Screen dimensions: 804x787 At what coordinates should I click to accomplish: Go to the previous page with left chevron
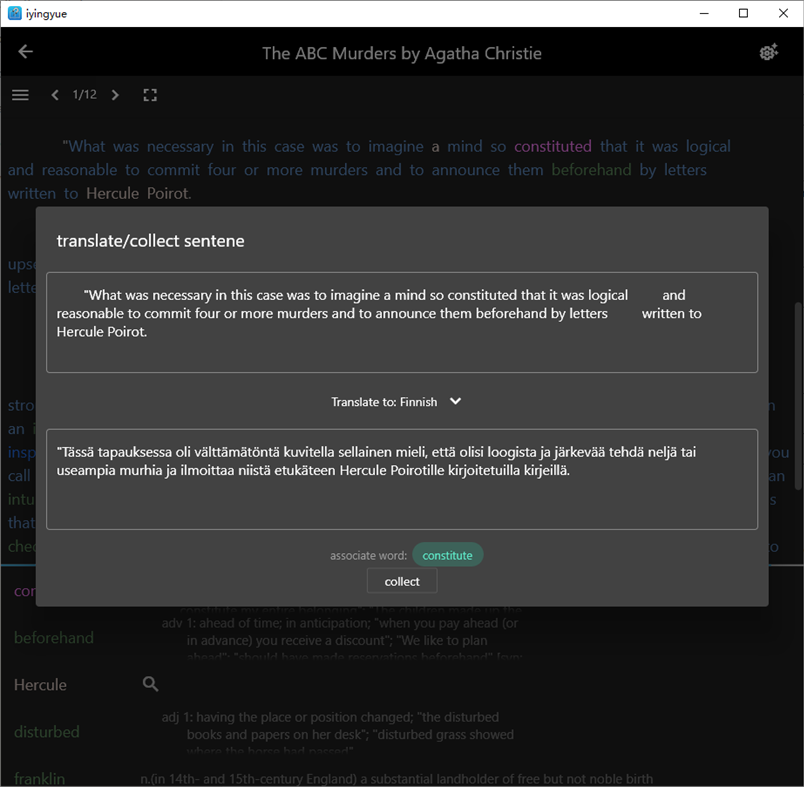(x=55, y=94)
